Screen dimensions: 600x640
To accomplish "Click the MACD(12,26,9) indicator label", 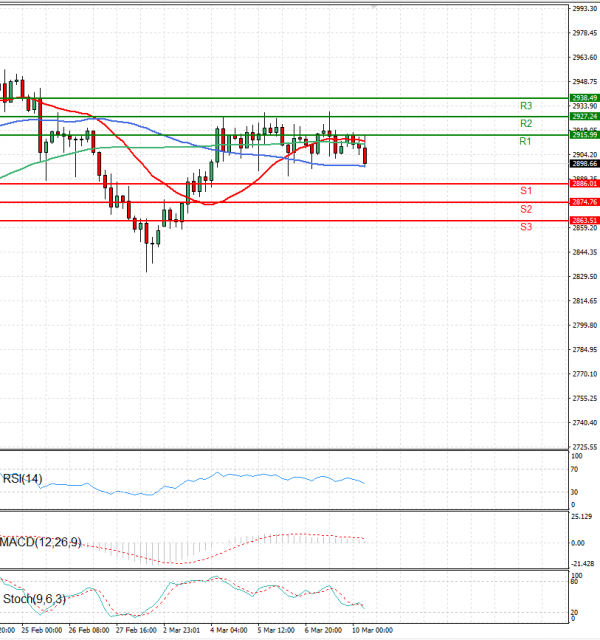I will 41,542.
